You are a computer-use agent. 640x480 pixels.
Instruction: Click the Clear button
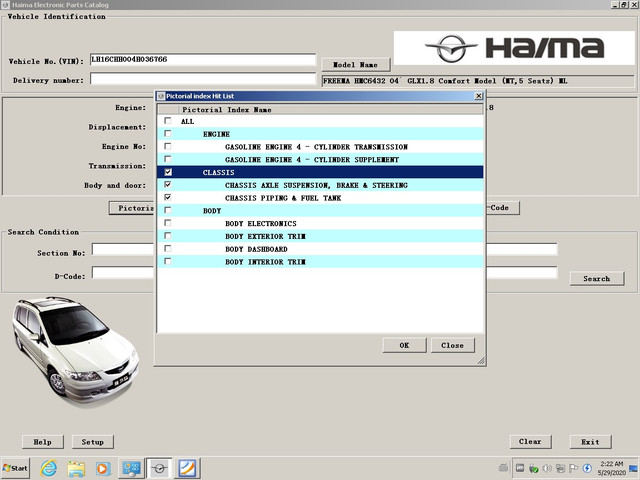[x=530, y=442]
